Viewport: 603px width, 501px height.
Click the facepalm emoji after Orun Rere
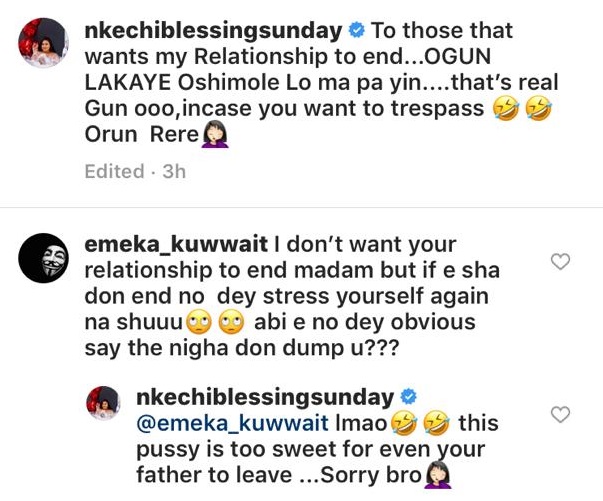tap(215, 135)
